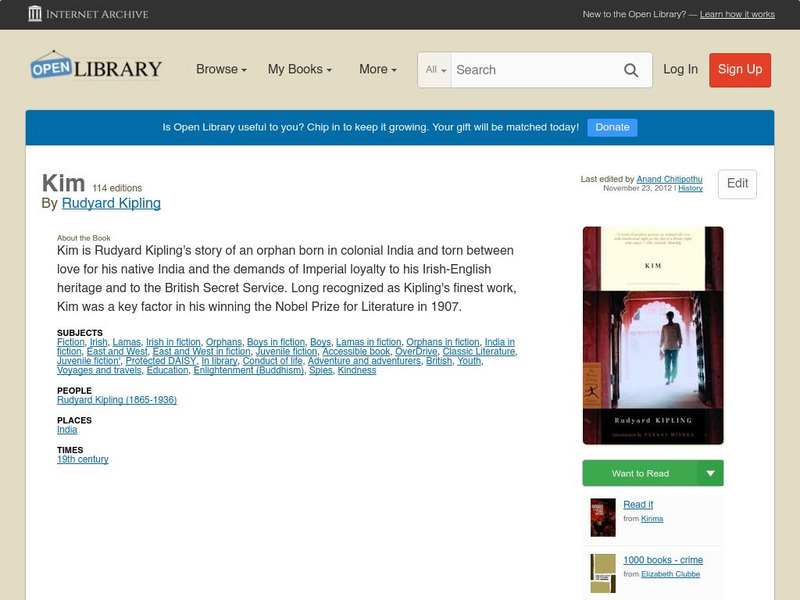Click the Kim book cover image

point(651,335)
